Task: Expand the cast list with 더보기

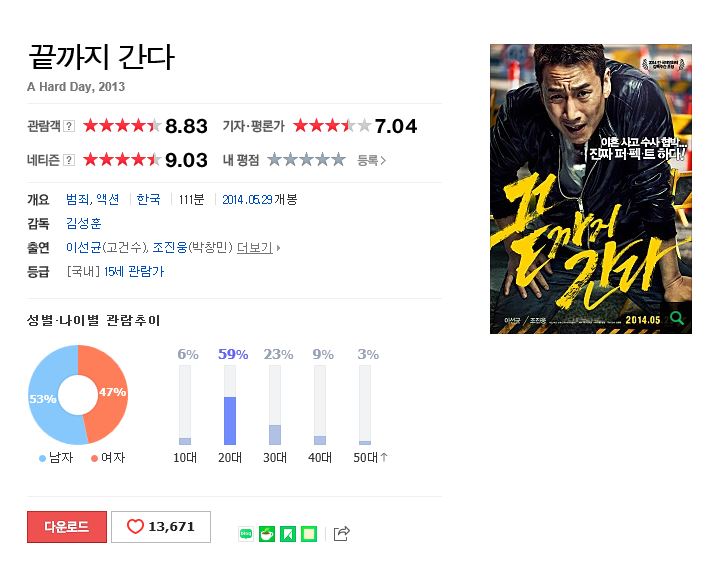Action: pos(258,248)
